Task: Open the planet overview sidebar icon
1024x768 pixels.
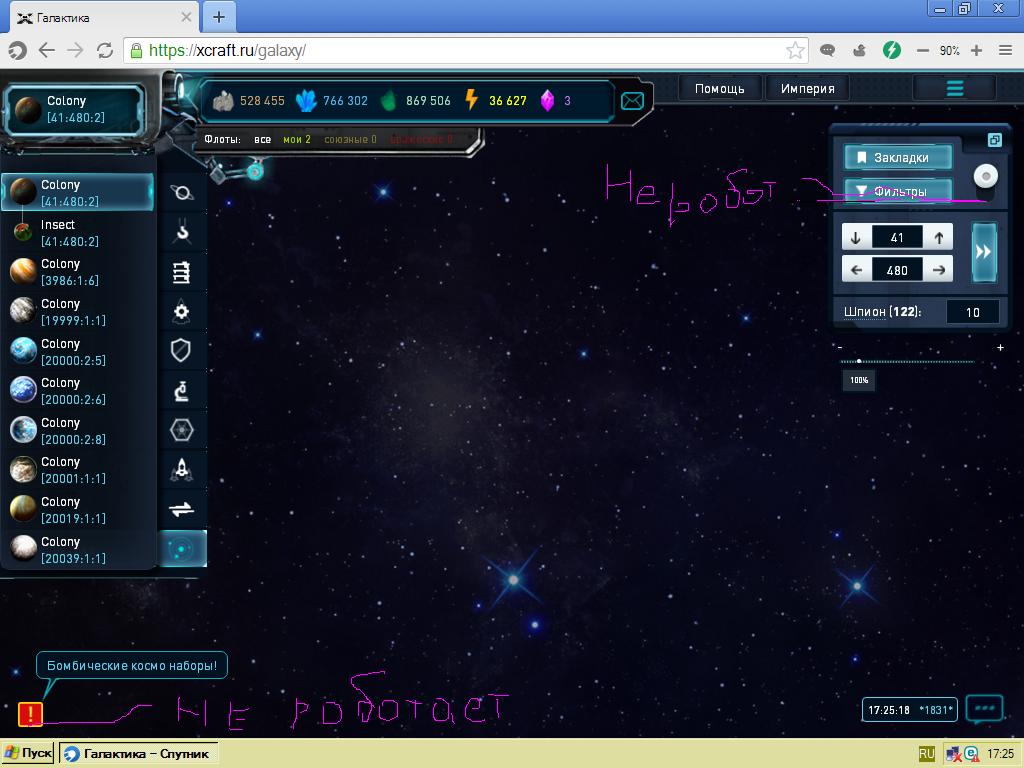Action: (182, 193)
